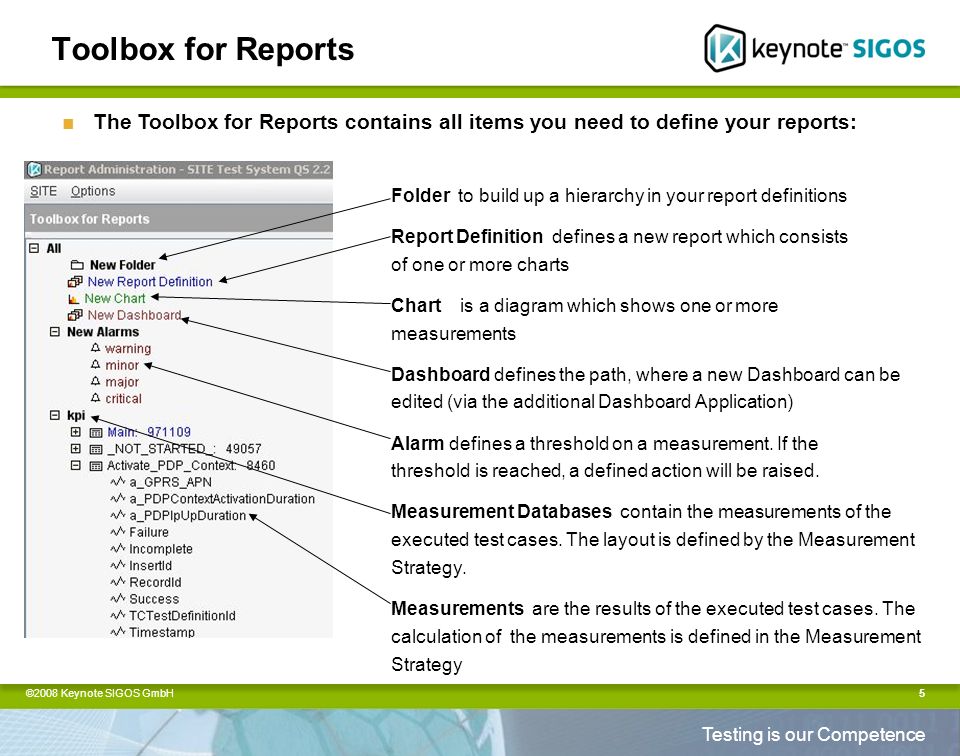Click the New Chart icon

73,299
